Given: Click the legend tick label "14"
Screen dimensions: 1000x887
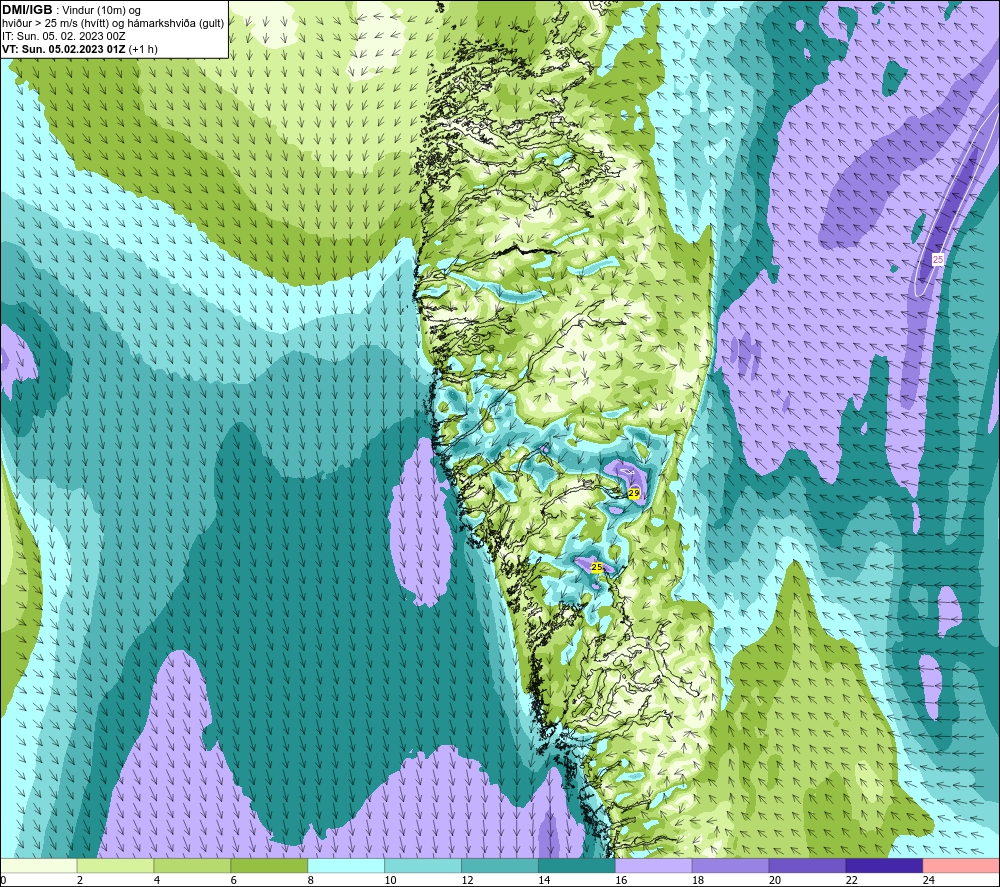Looking at the screenshot, I should pyautogui.click(x=544, y=880).
